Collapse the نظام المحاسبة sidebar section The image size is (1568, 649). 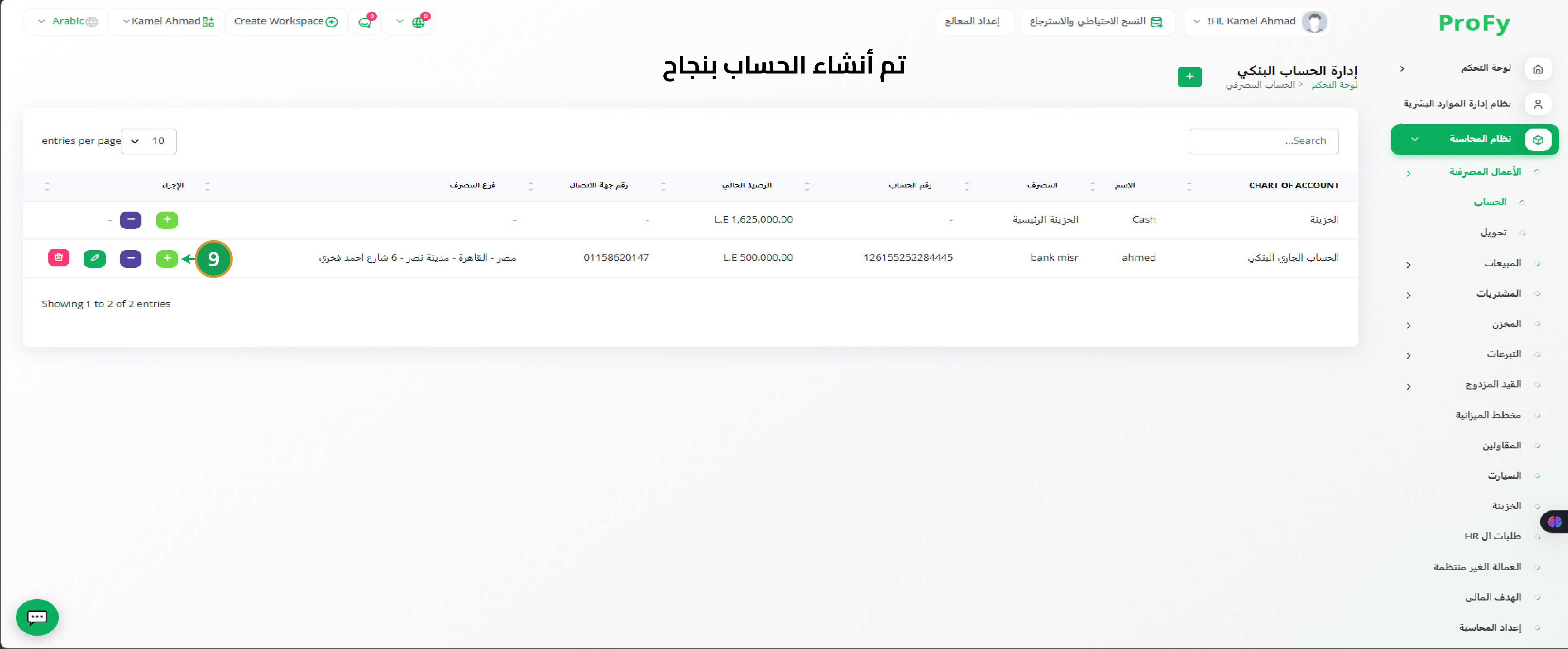click(x=1415, y=139)
